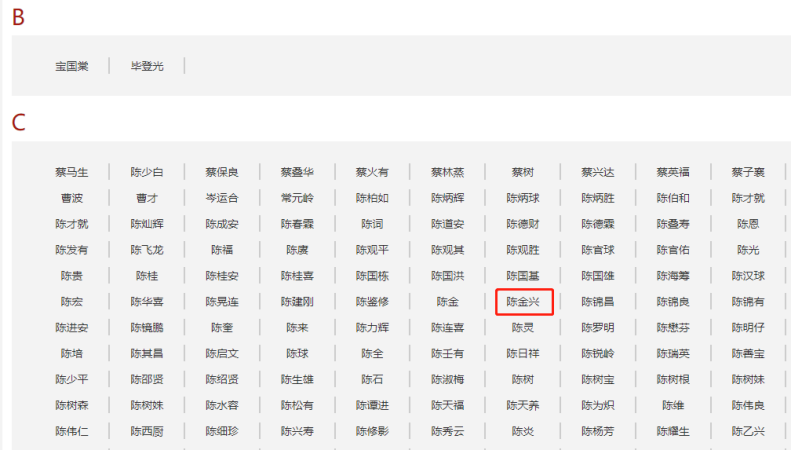Screen dimensions: 792x450
Task: Click on 陈罗明
Action: pos(598,328)
